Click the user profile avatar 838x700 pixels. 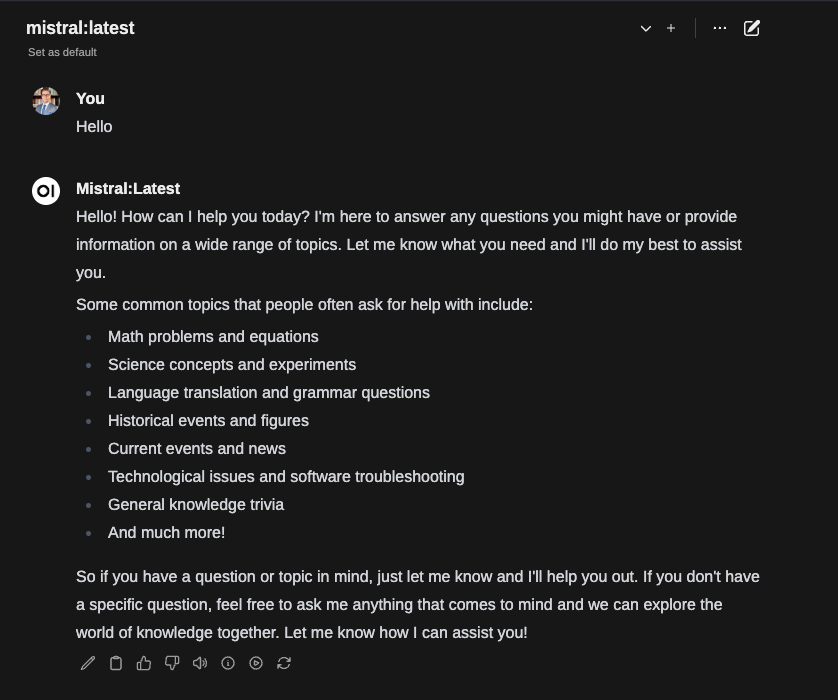pyautogui.click(x=46, y=101)
